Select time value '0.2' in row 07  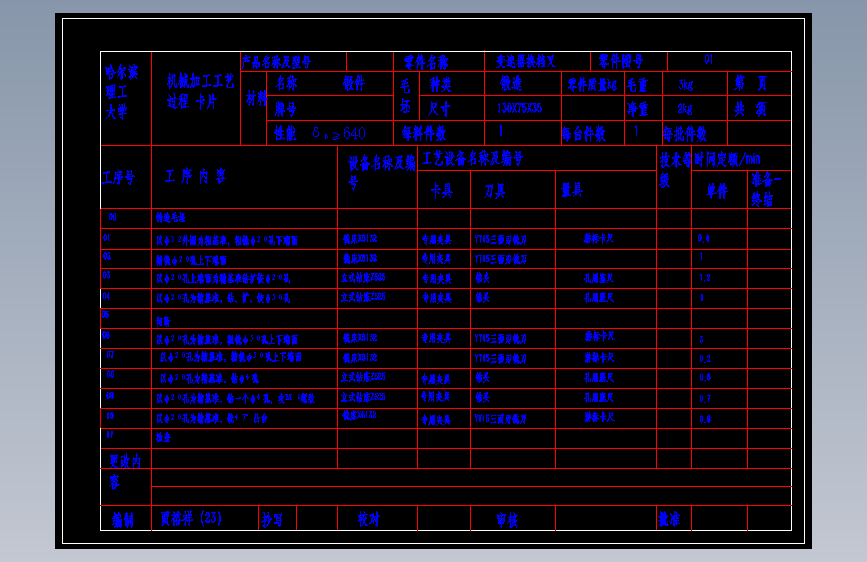pos(704,358)
